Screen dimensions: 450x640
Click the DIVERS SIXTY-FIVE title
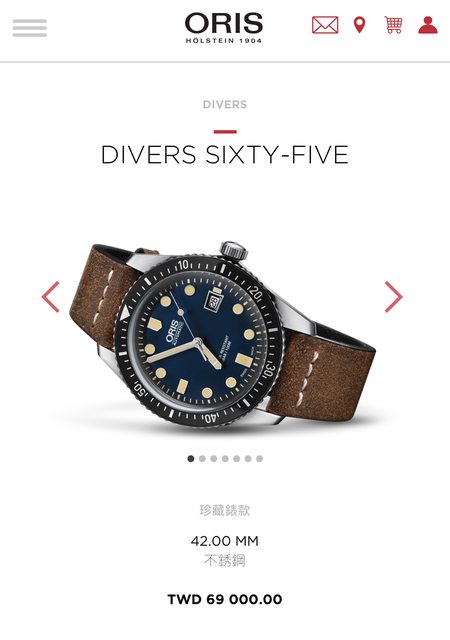(225, 155)
